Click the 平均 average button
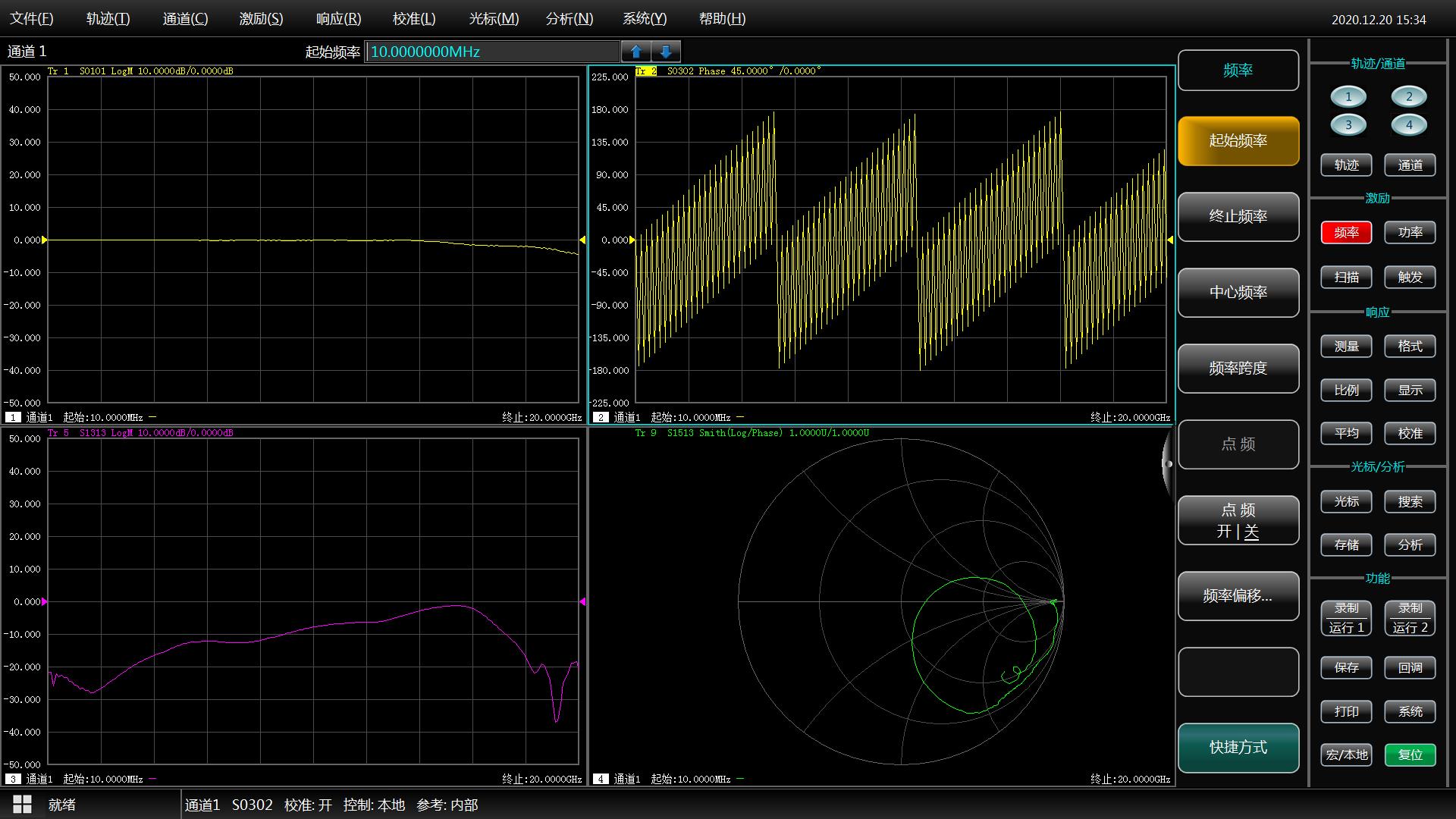1456x819 pixels. (x=1347, y=434)
